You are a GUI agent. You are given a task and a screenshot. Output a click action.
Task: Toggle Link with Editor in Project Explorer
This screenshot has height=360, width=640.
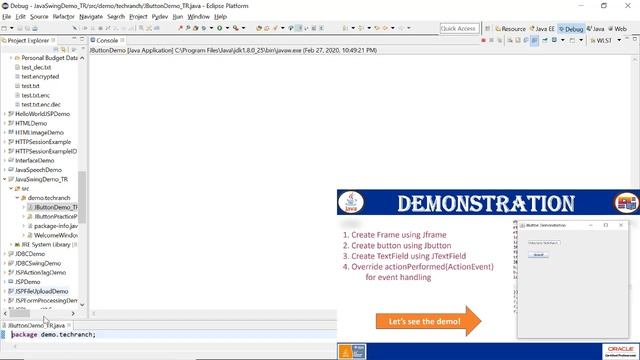(63, 49)
